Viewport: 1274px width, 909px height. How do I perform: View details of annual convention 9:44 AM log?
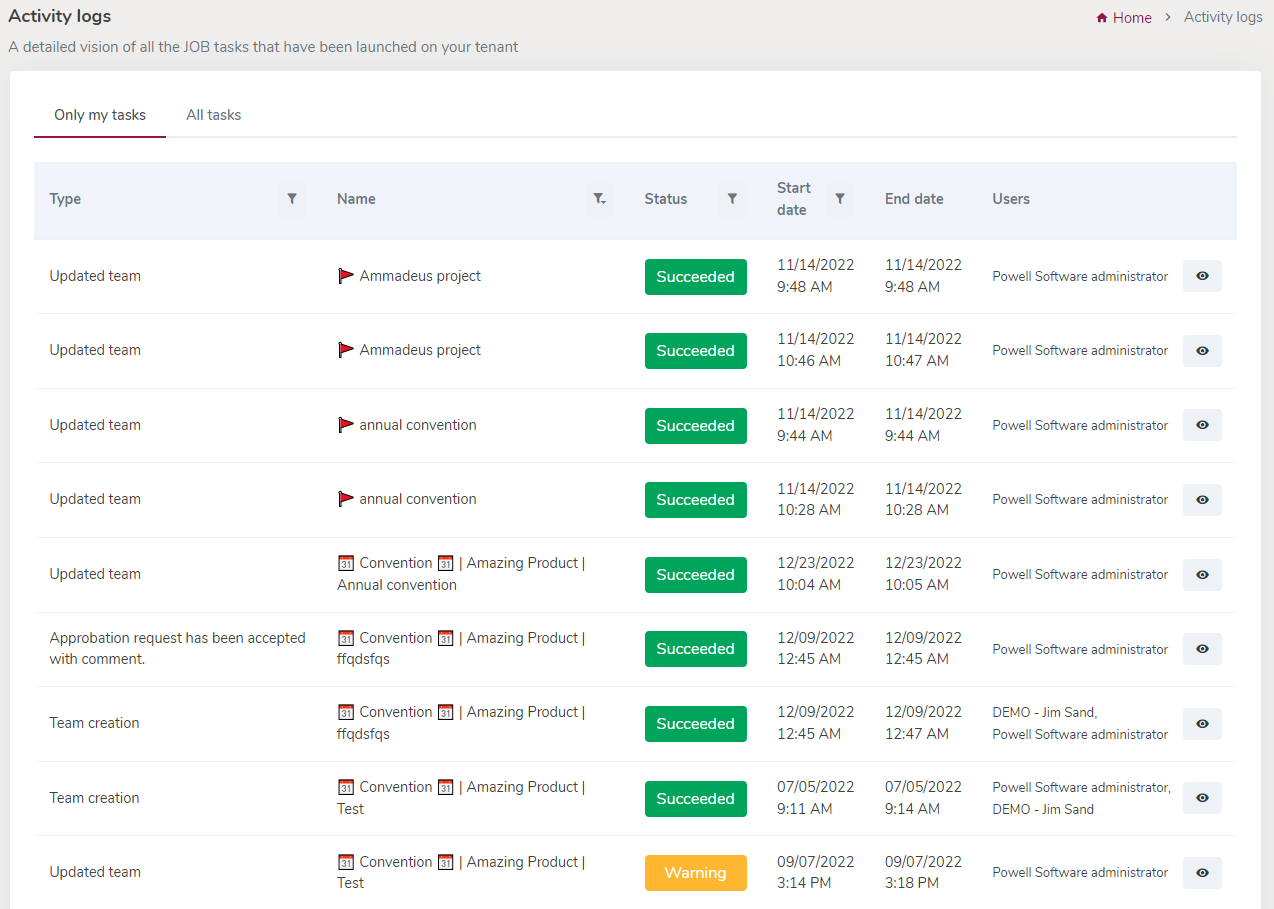coord(1202,425)
